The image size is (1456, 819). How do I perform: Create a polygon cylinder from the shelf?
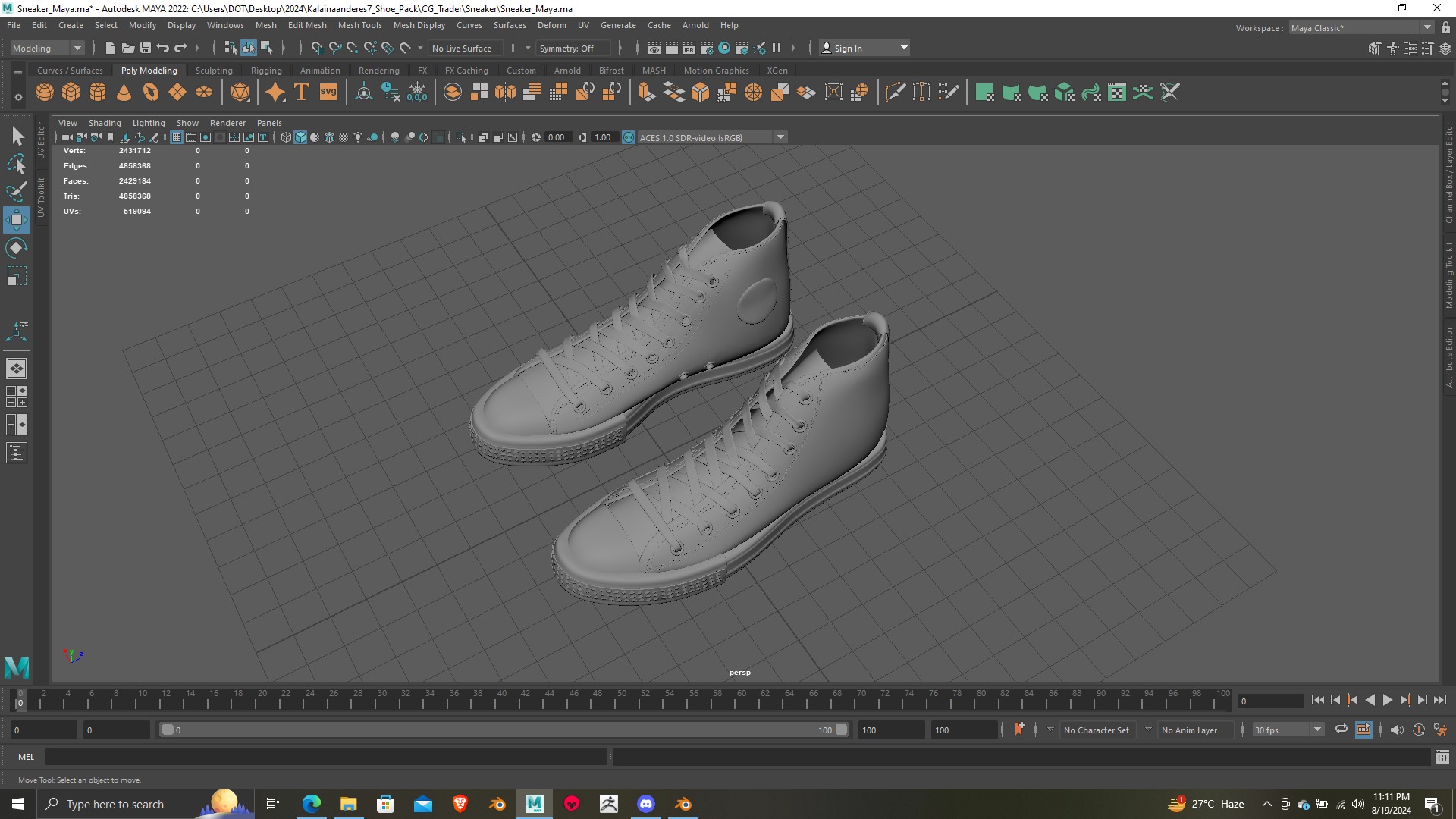point(98,93)
